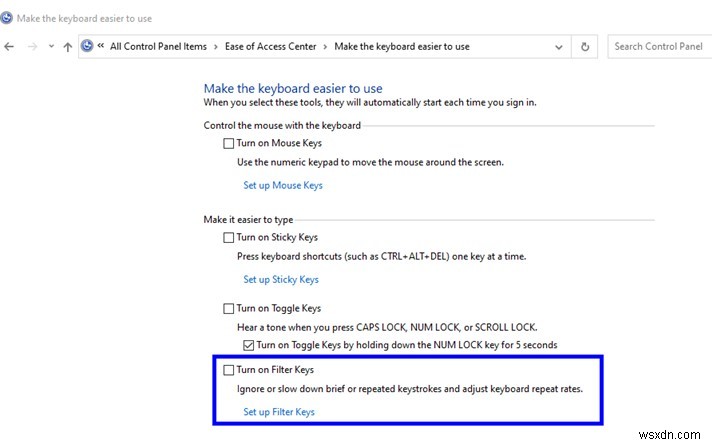The height and width of the screenshot is (445, 712).
Task: Click the page heading Make the keyboard easier to use
Action: (x=293, y=88)
